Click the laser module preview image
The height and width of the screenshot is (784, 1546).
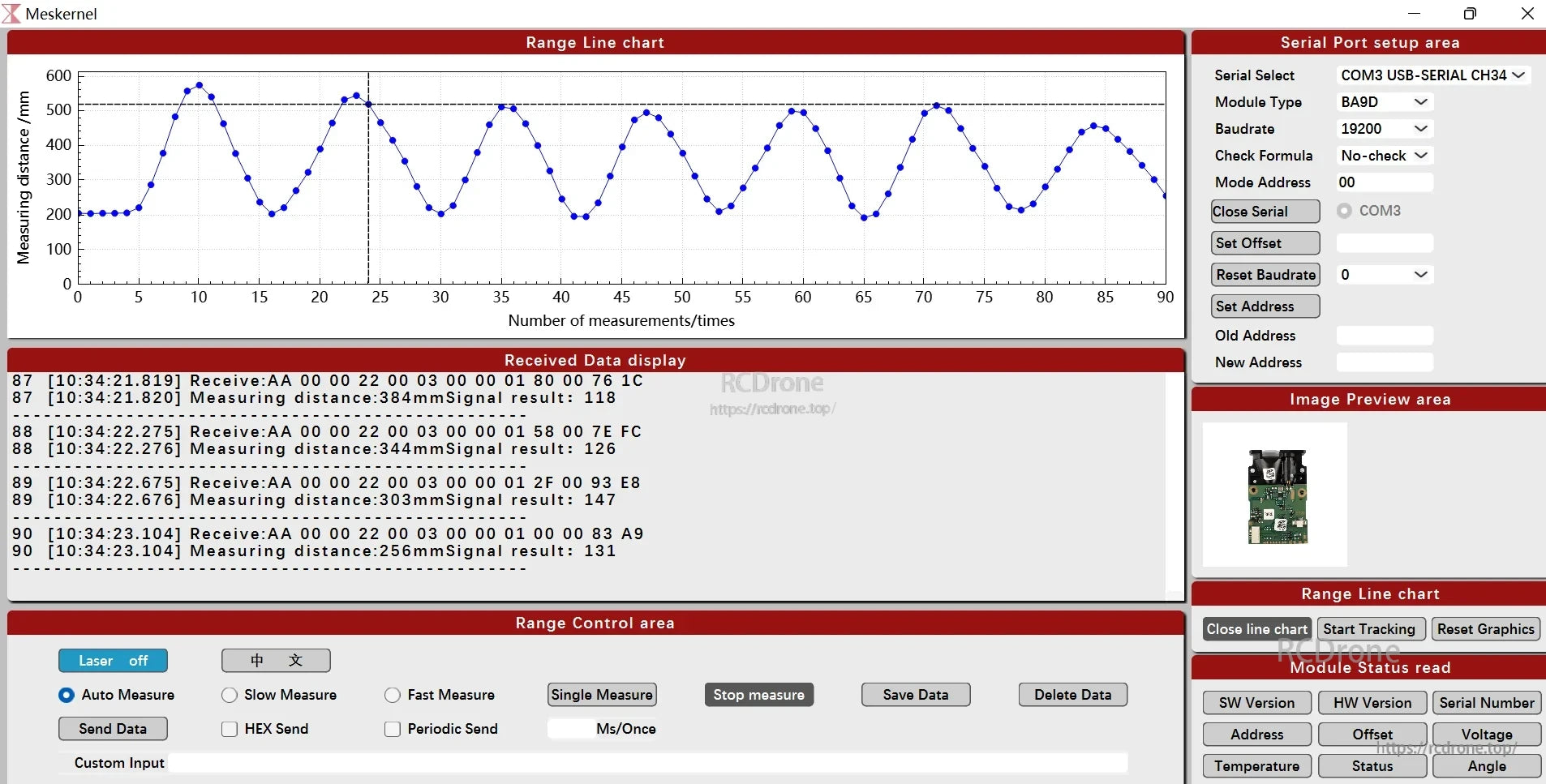pos(1276,495)
